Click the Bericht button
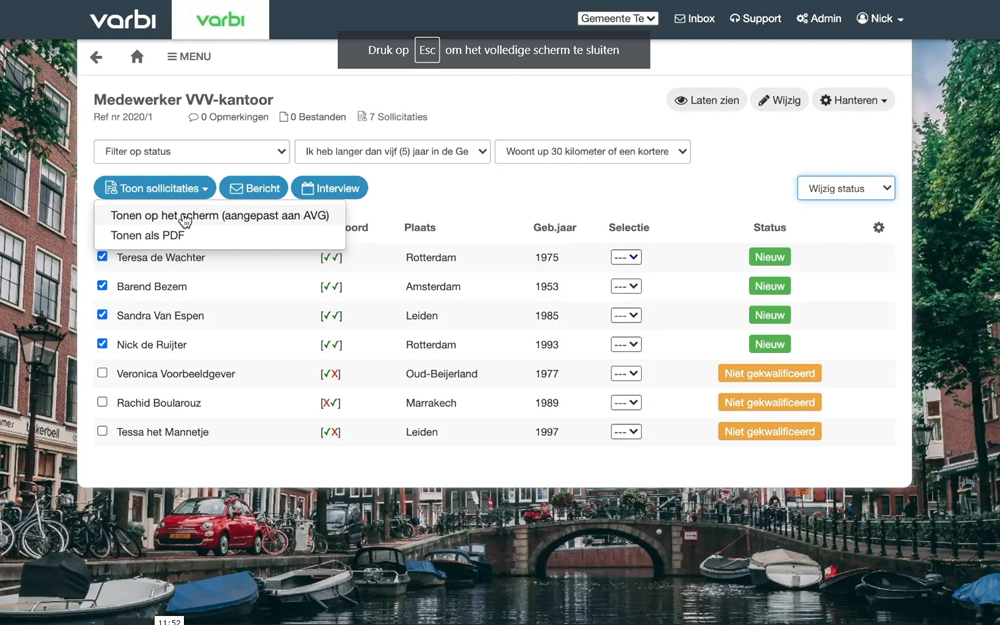The width and height of the screenshot is (1000, 625). tap(253, 187)
